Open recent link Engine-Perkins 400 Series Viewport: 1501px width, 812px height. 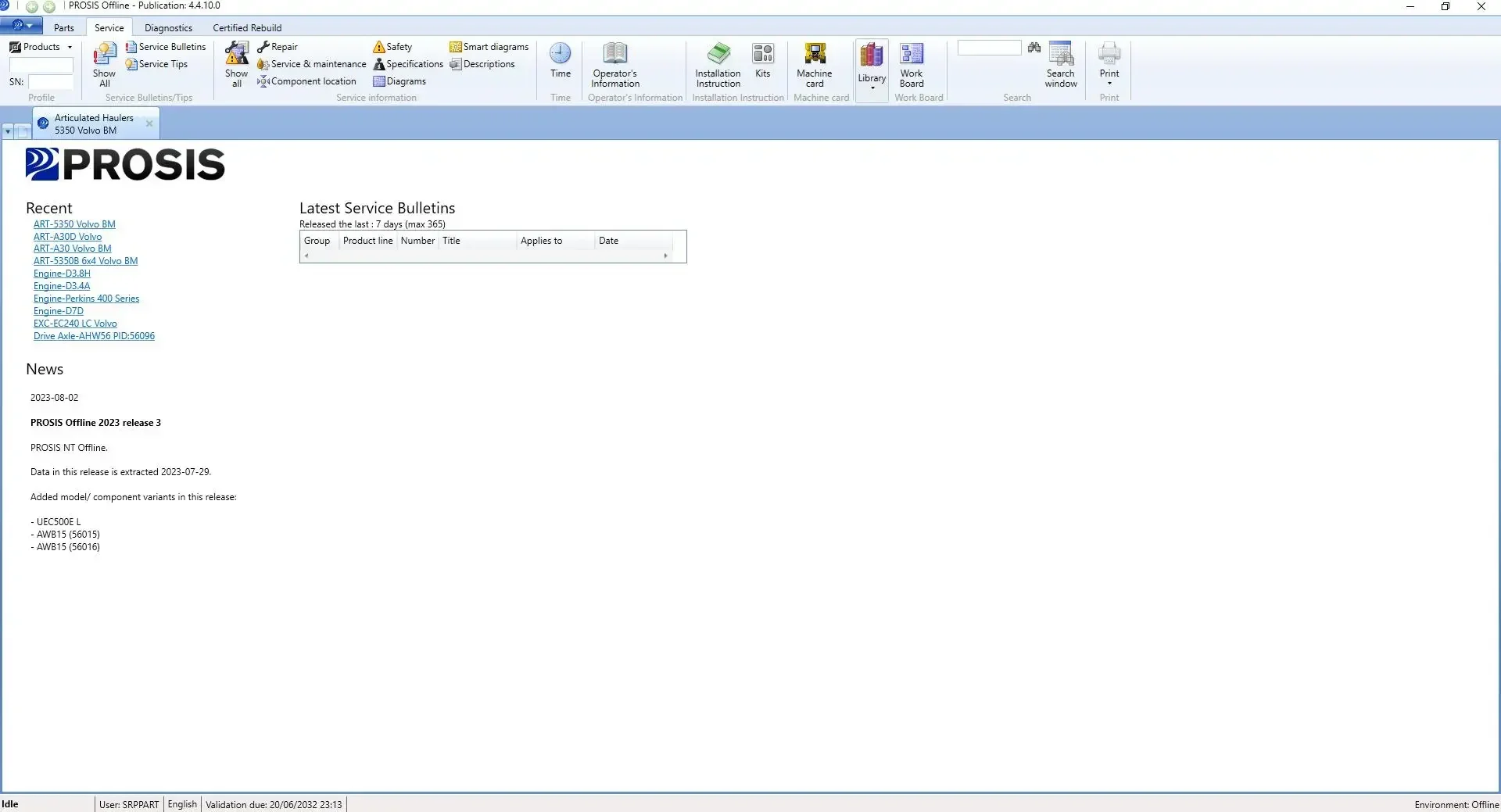point(86,299)
